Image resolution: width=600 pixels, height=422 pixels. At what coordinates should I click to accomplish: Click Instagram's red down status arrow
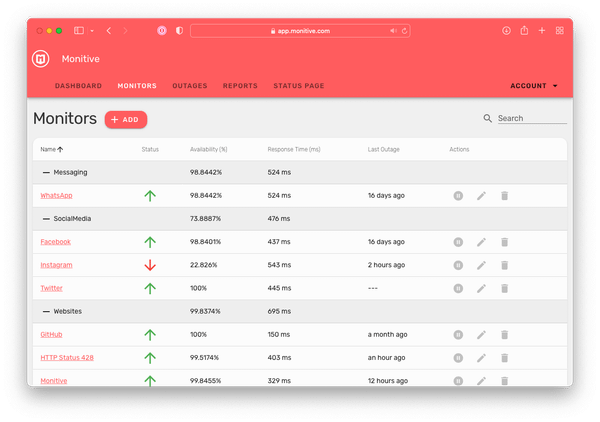(150, 265)
